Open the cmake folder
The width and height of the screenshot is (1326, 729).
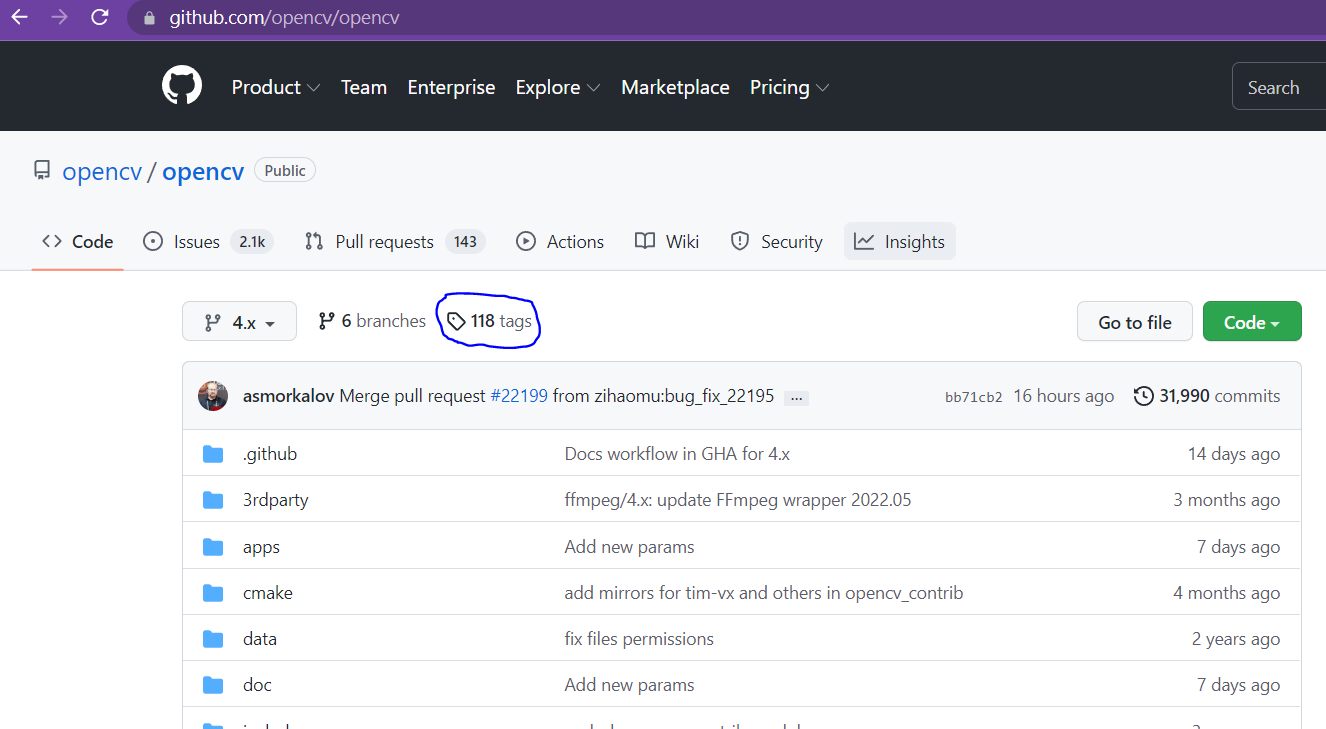[x=268, y=593]
